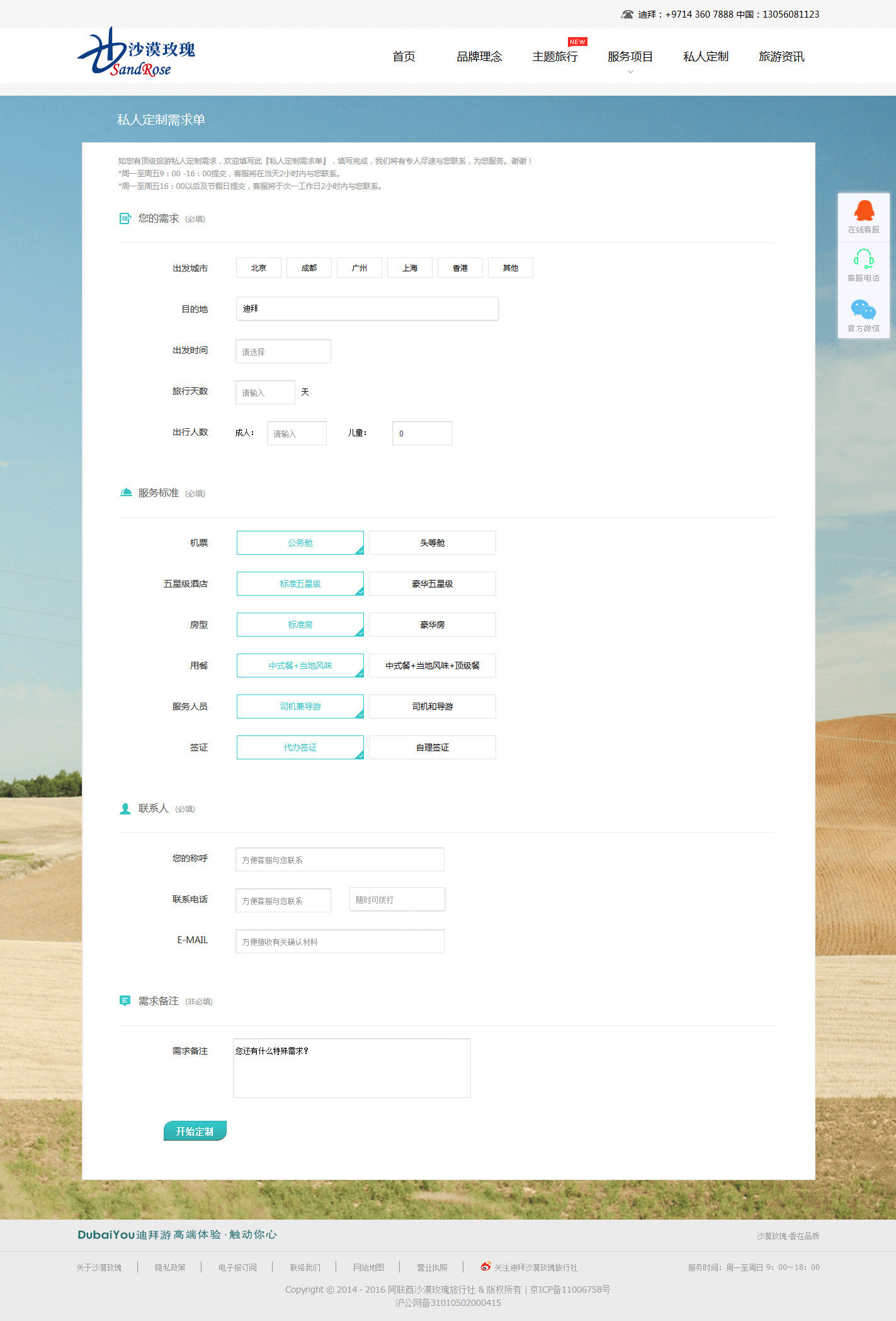Open the 随时可拨打 call time selector
The height and width of the screenshot is (1321, 896).
pos(397,900)
